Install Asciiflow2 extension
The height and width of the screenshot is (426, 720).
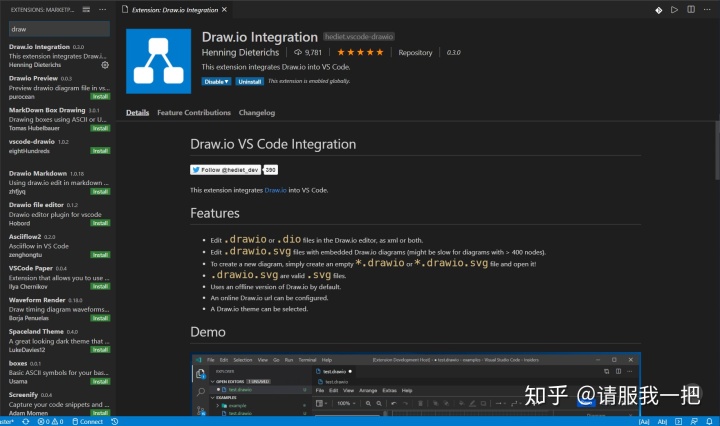tap(100, 255)
